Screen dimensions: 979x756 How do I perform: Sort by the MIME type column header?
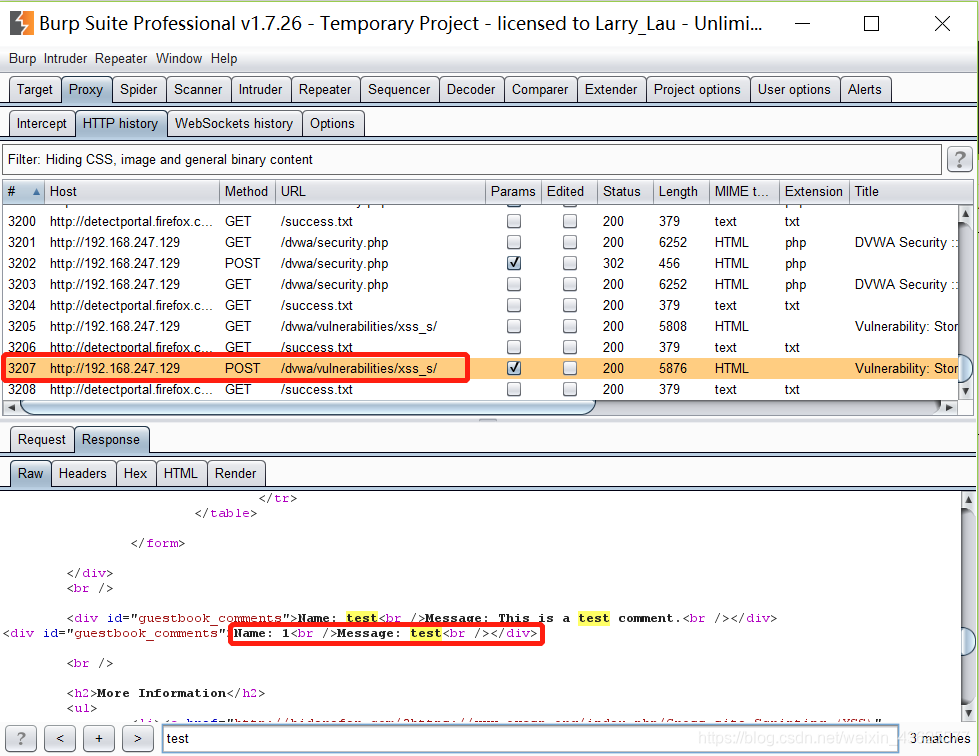click(744, 192)
